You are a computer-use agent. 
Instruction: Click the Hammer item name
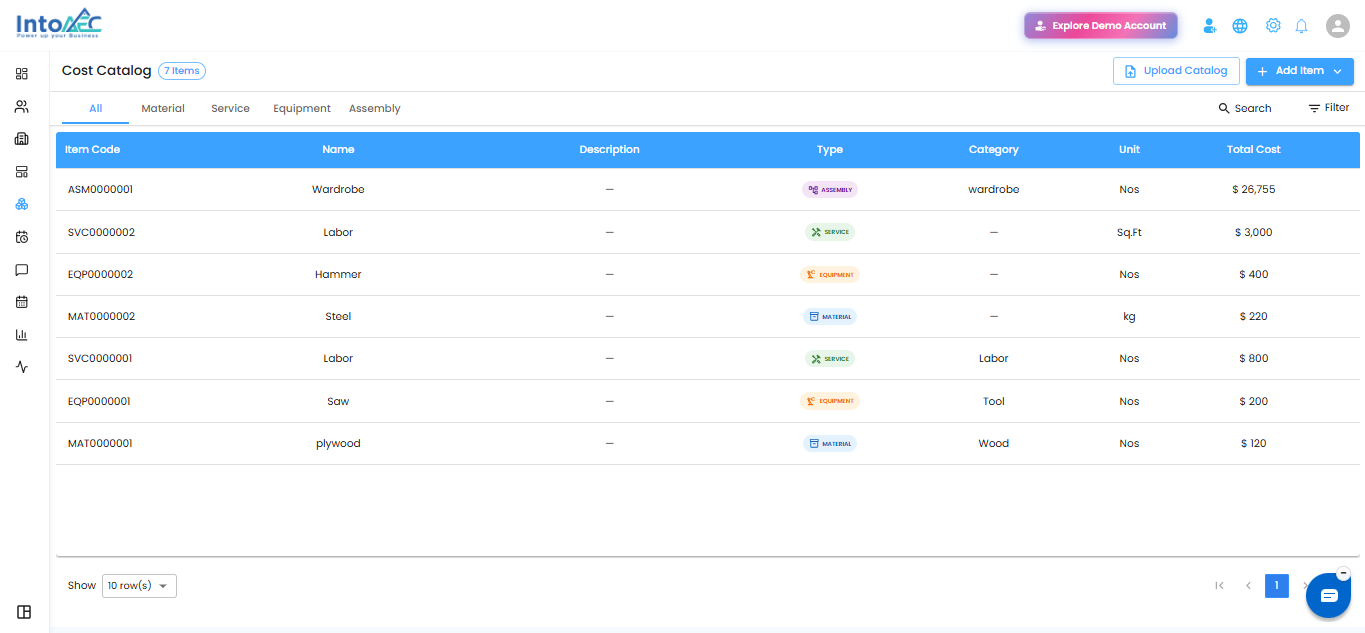tap(338, 275)
